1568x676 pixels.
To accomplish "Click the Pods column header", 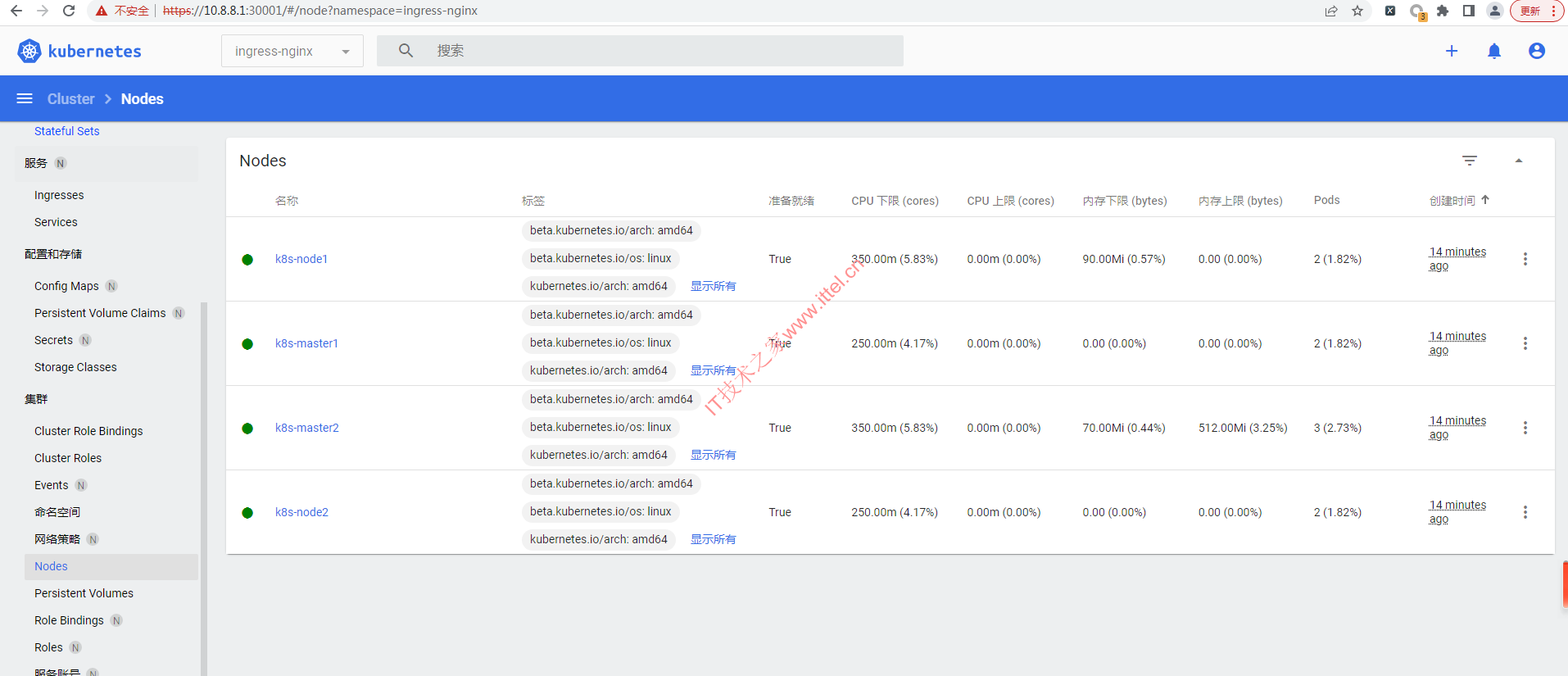I will pyautogui.click(x=1327, y=200).
